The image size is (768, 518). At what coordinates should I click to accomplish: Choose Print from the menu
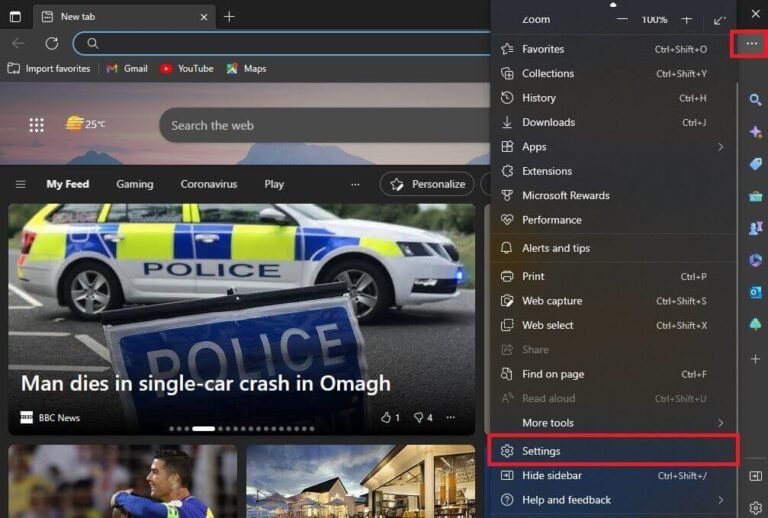click(613, 277)
